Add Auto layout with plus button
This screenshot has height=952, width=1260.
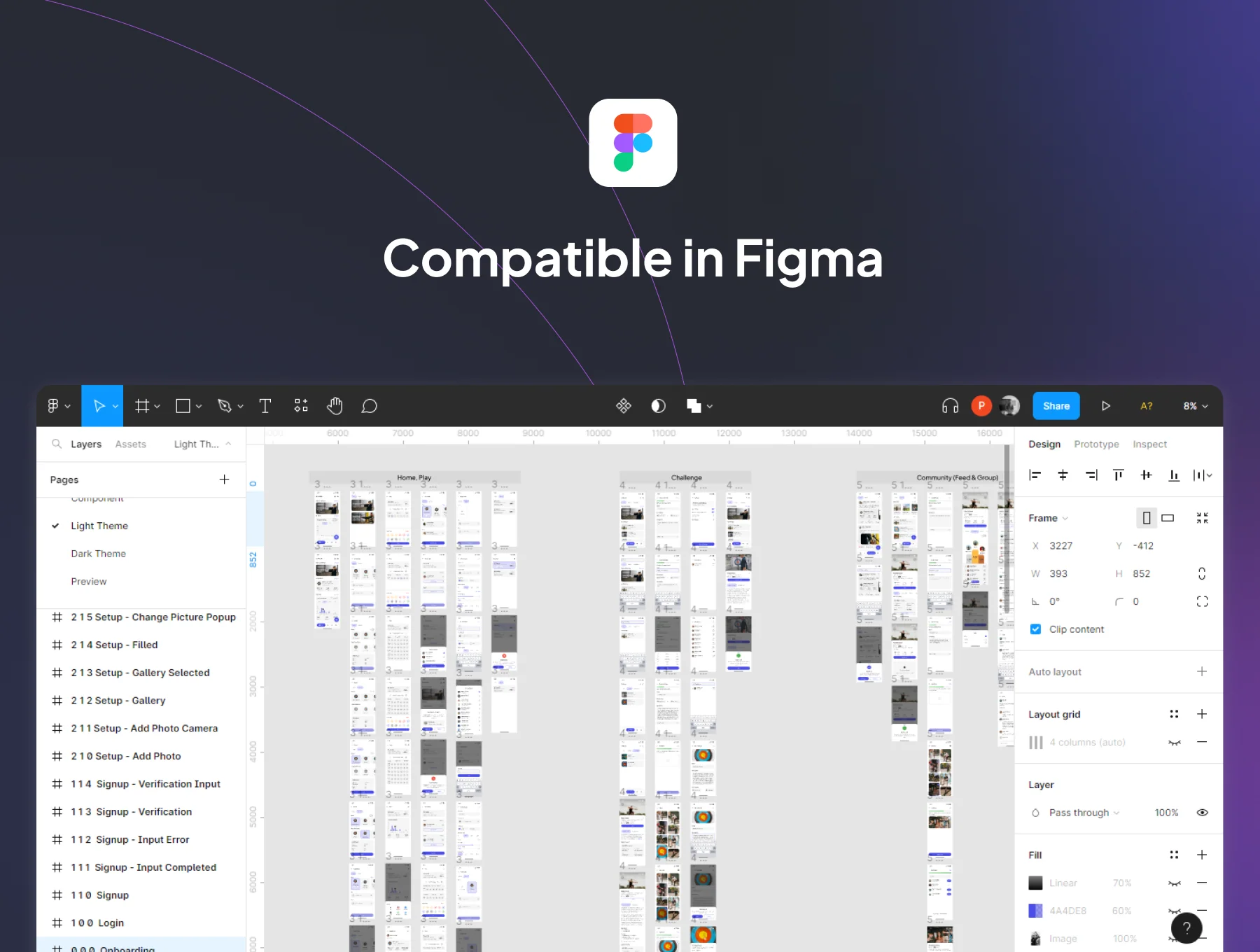1202,671
